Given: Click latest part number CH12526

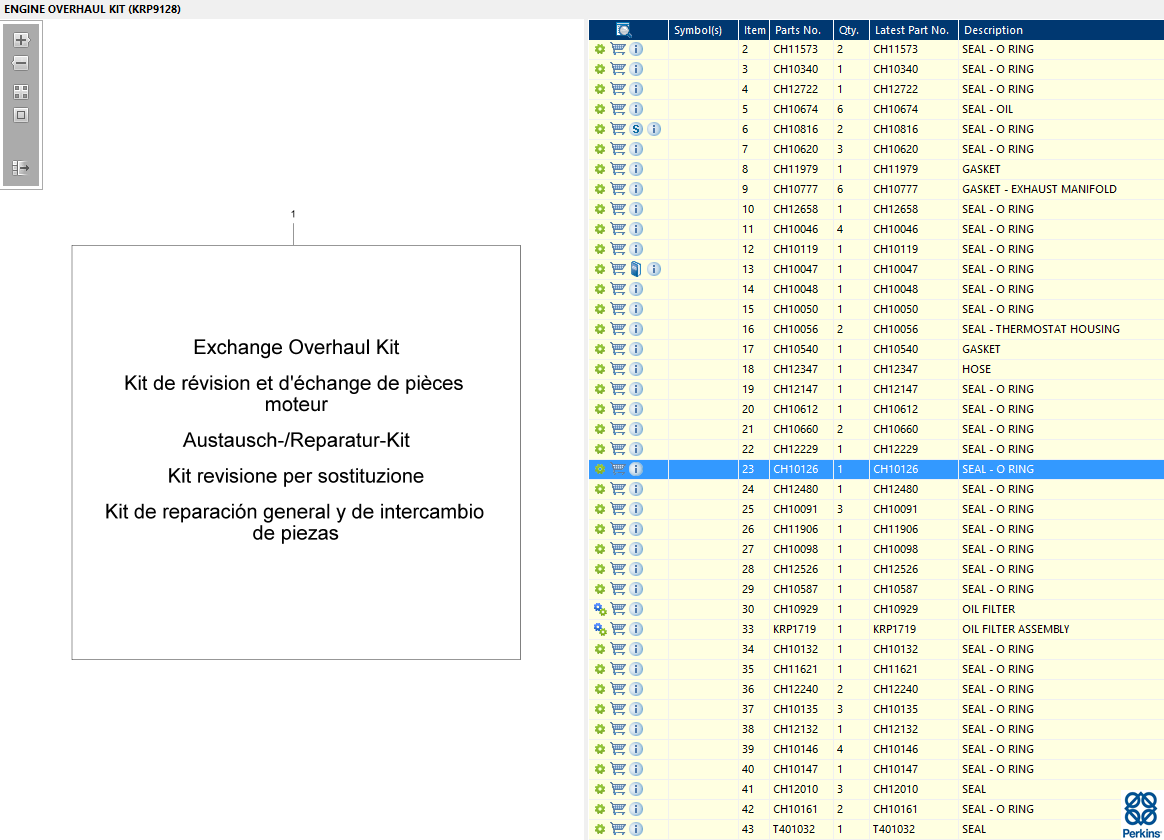Looking at the screenshot, I should click(895, 569).
